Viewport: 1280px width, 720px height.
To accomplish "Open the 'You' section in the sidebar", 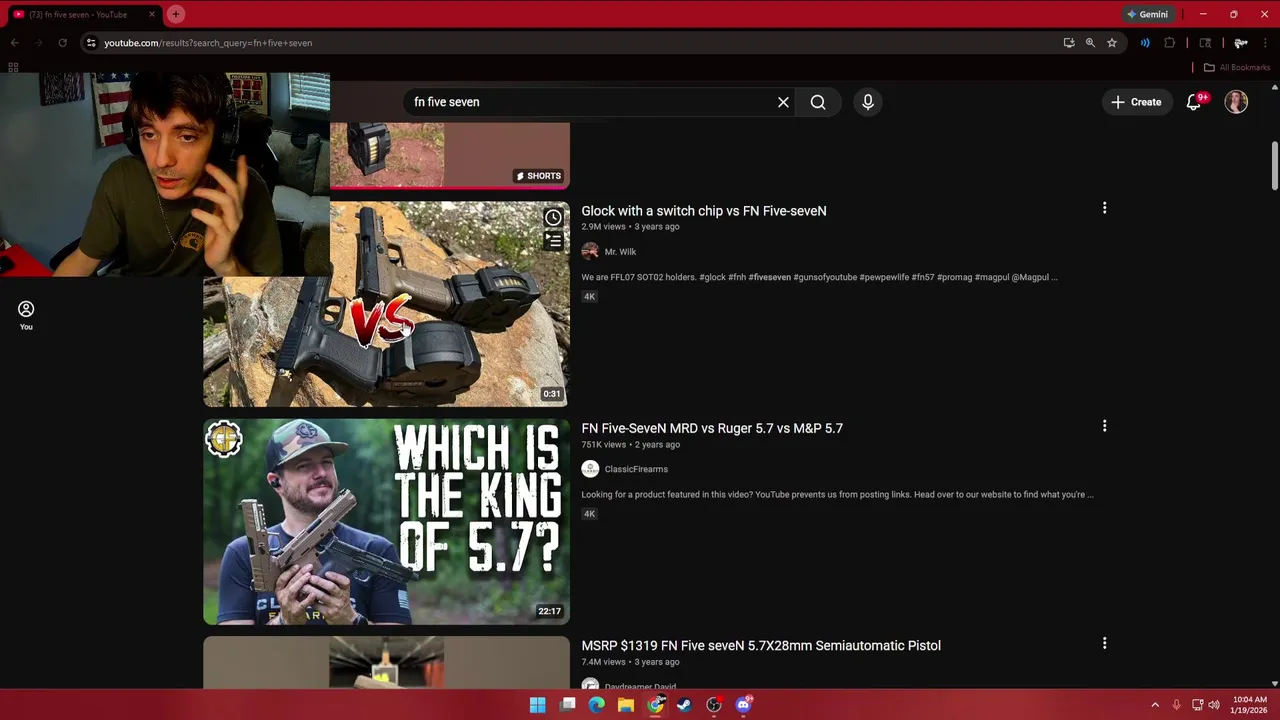I will 26,315.
